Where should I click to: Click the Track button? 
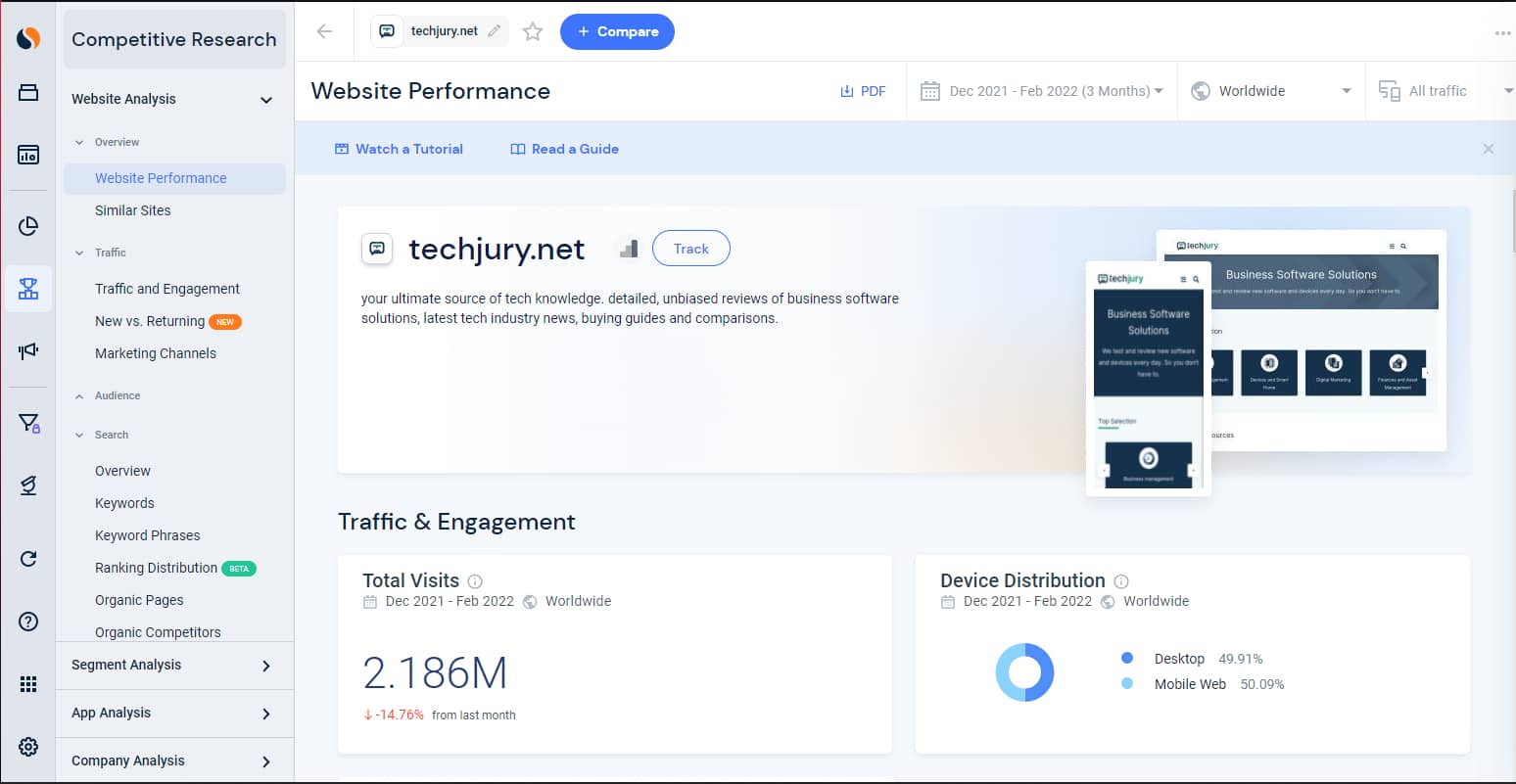[x=690, y=249]
